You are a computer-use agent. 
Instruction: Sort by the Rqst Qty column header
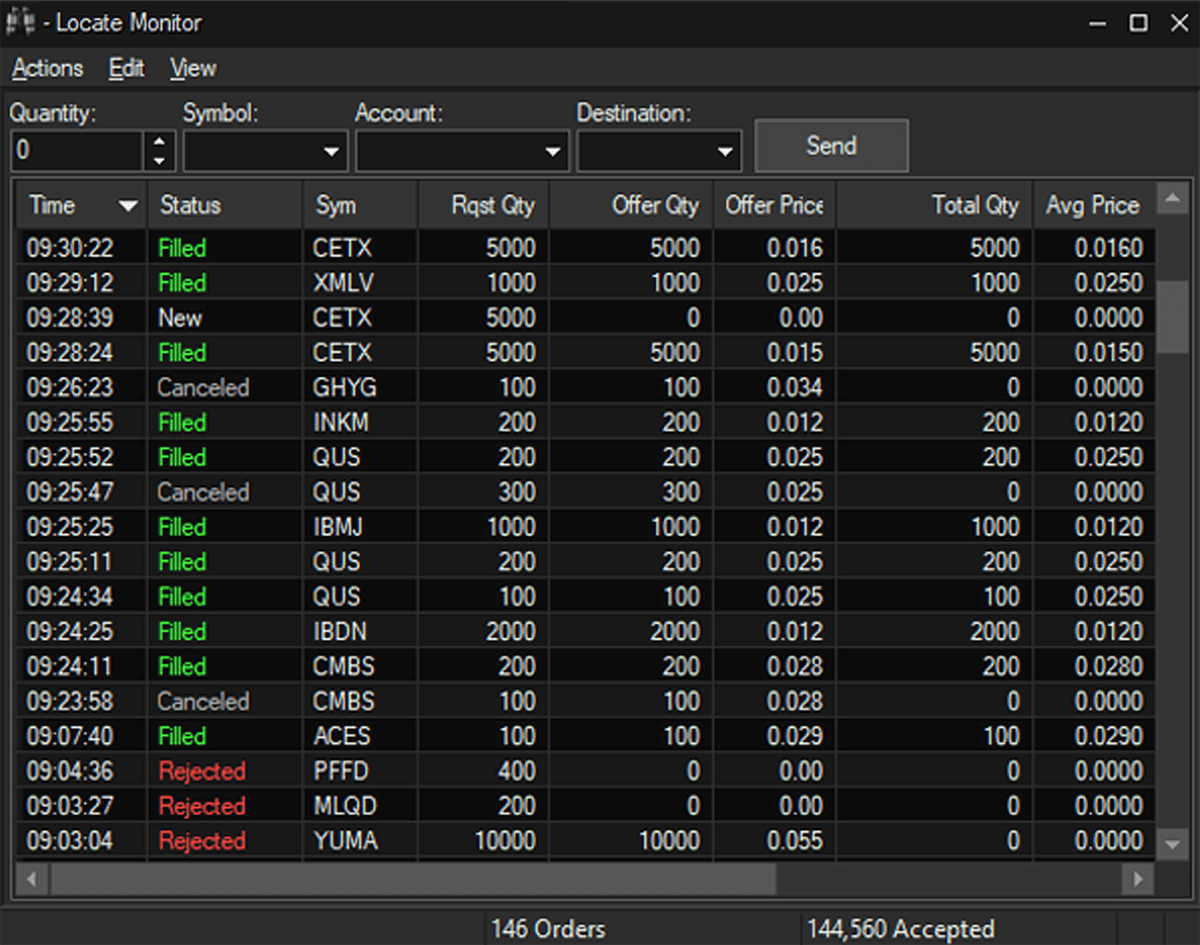pyautogui.click(x=483, y=205)
